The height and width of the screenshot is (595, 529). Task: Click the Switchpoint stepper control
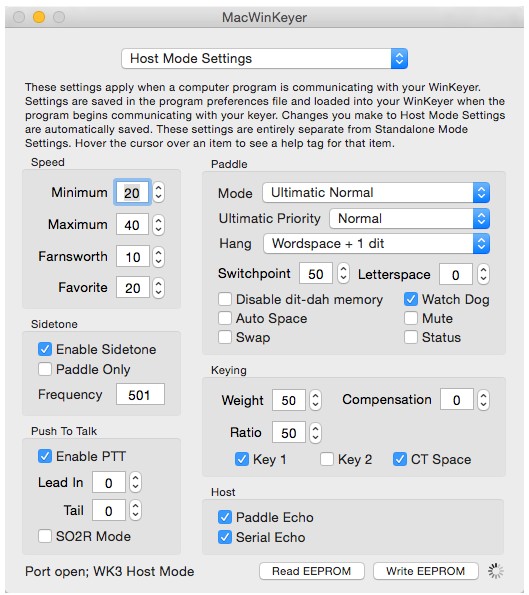(x=343, y=273)
